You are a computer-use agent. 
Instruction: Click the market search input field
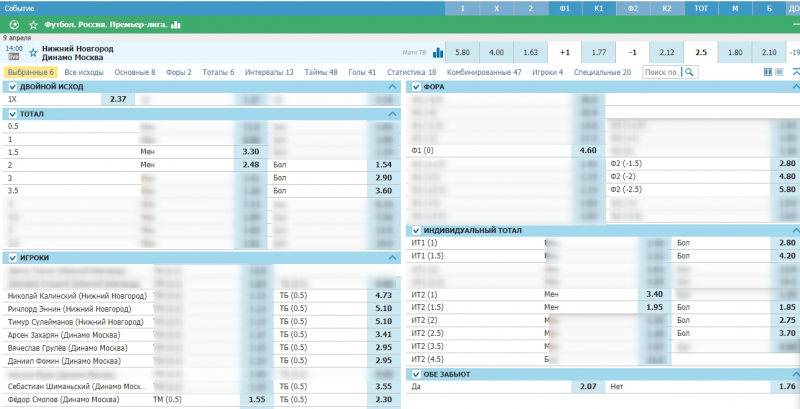click(661, 73)
